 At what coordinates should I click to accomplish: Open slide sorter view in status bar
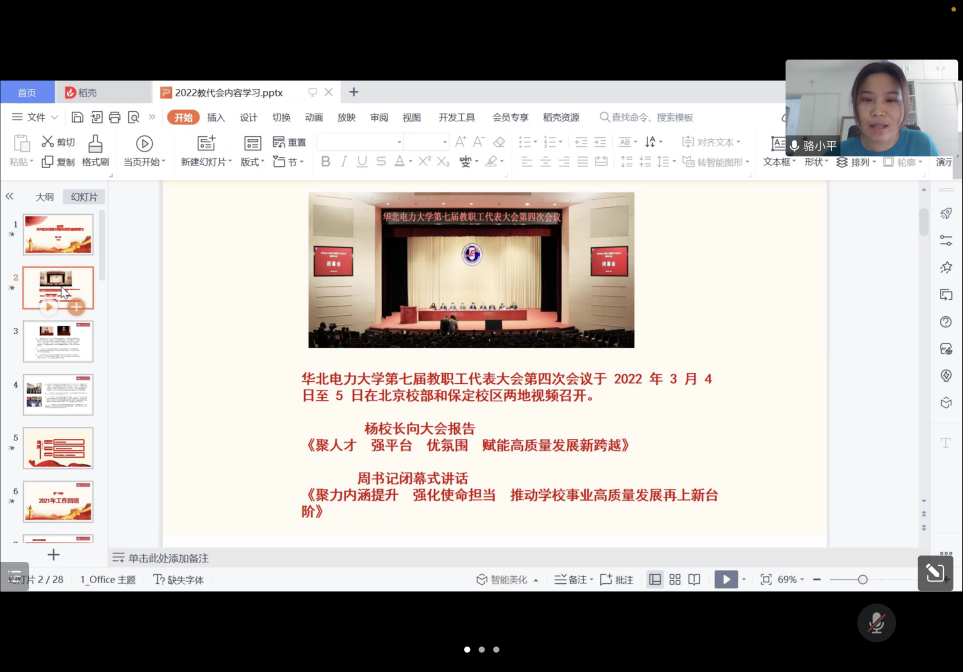click(x=675, y=580)
